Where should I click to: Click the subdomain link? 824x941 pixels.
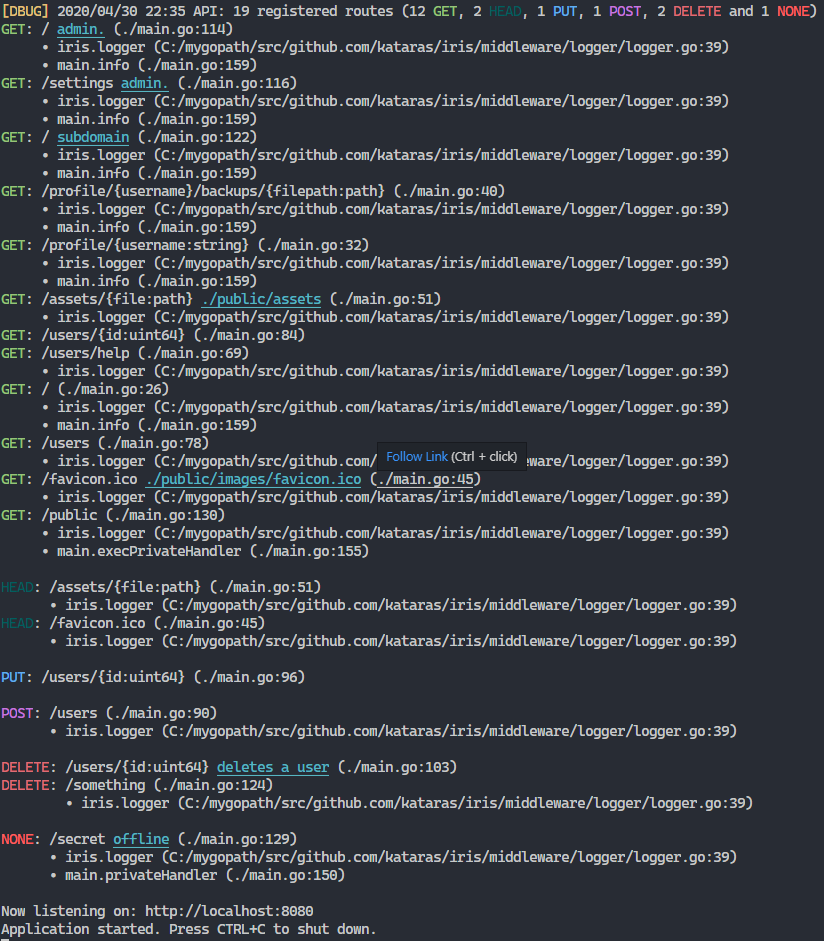pyautogui.click(x=92, y=137)
